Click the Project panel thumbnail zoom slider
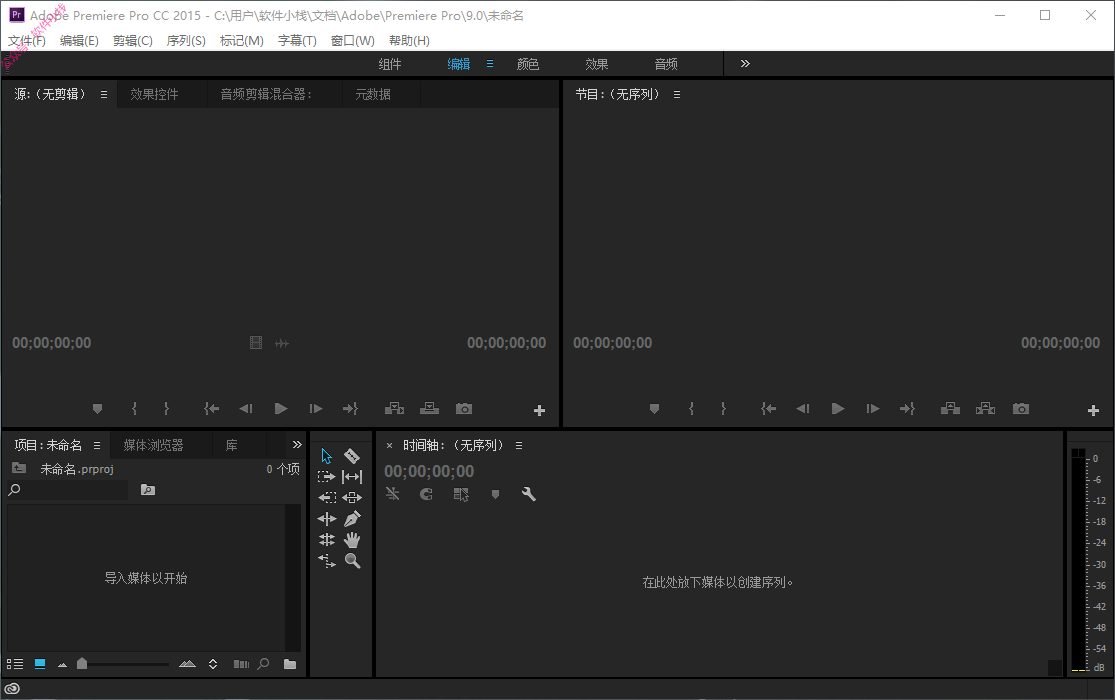 click(122, 664)
